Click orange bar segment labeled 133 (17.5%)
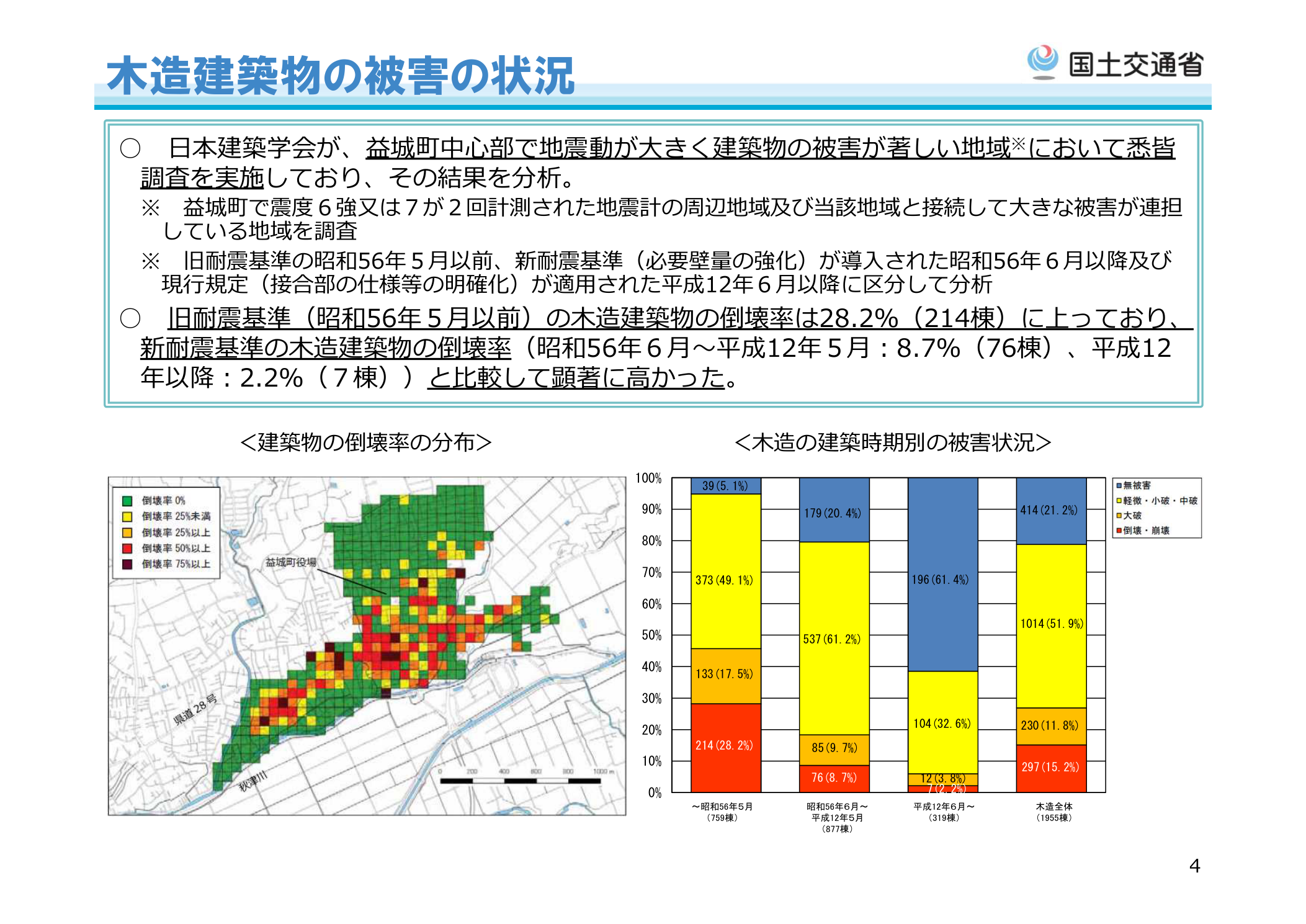Image resolution: width=1306 pixels, height=924 pixels. [725, 676]
